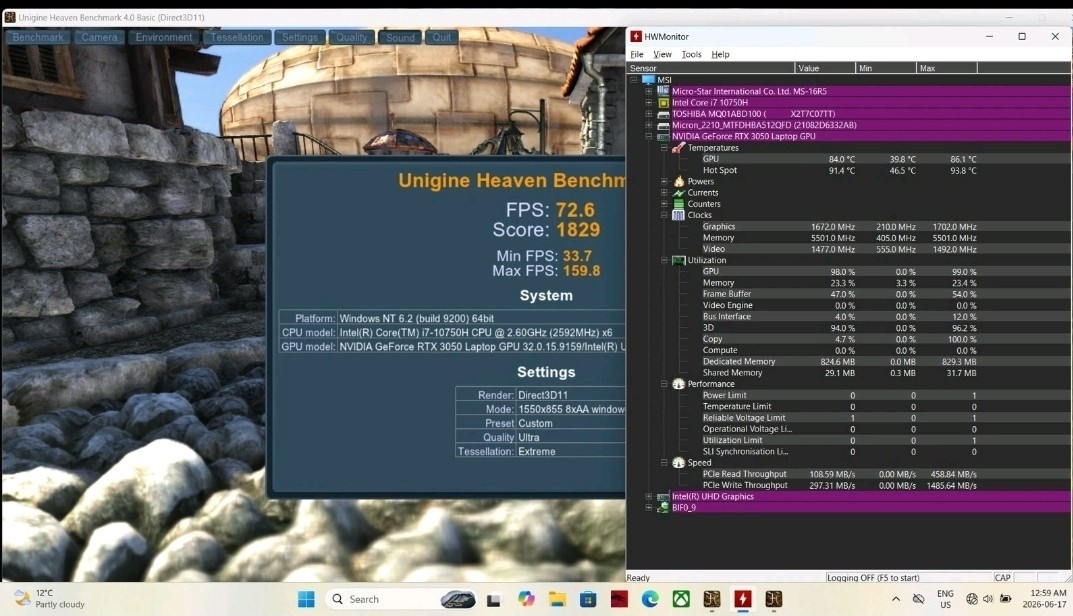
Task: Expand the Powers group
Action: (x=664, y=181)
